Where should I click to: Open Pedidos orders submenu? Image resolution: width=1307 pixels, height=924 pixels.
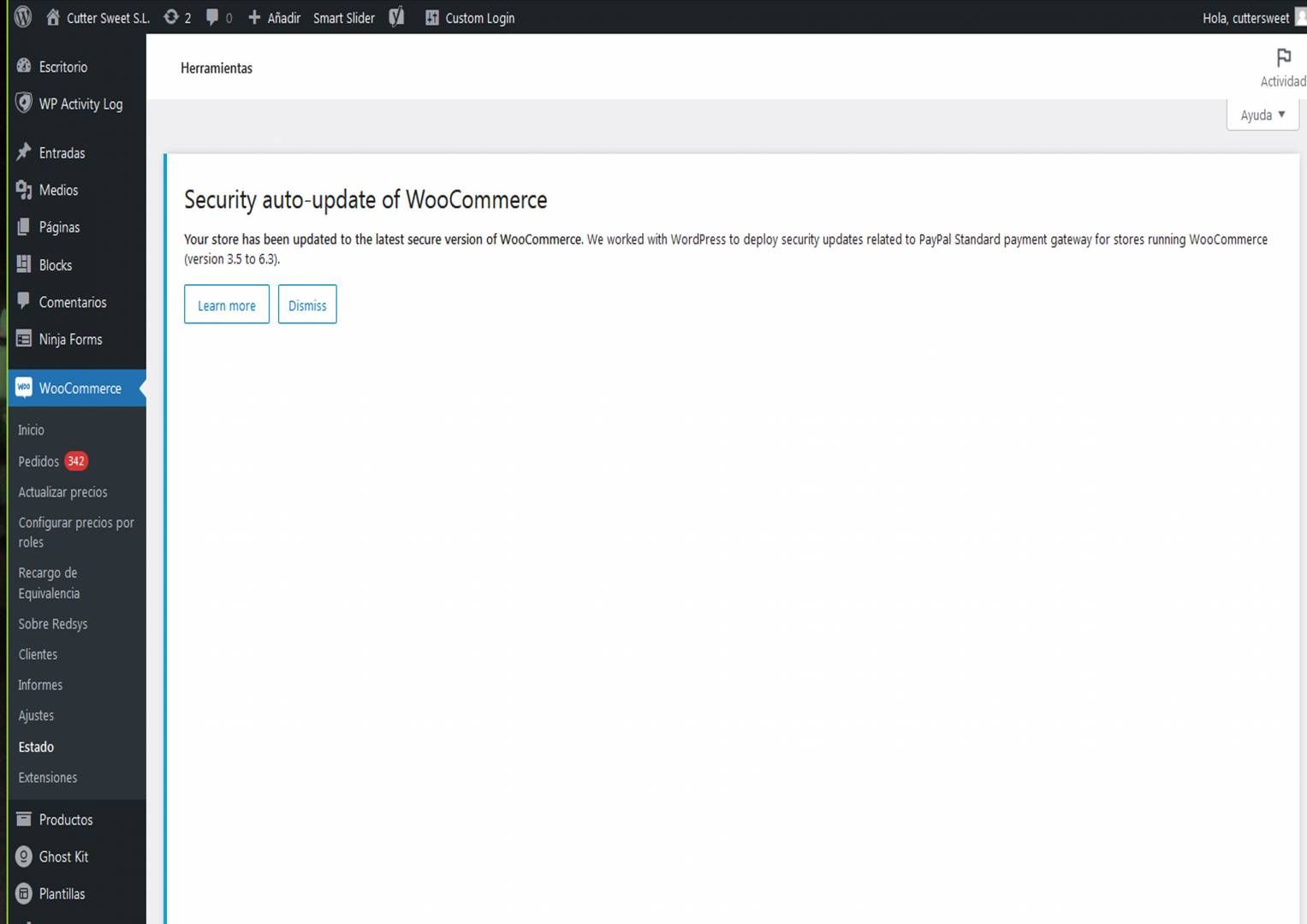(39, 461)
